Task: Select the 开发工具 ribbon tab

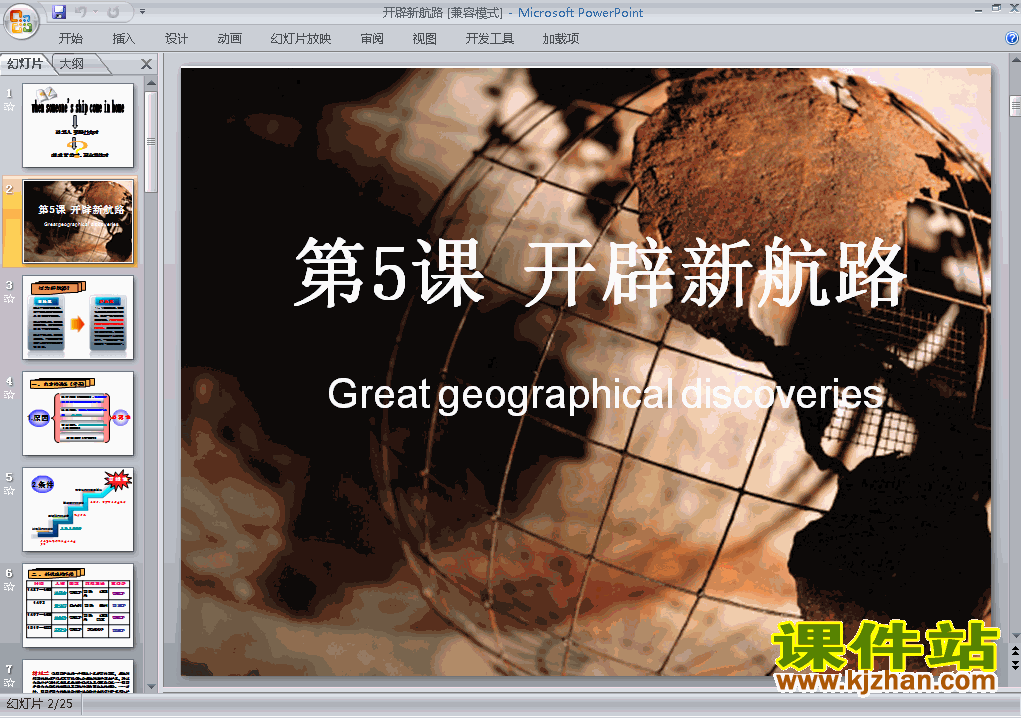Action: (490, 39)
